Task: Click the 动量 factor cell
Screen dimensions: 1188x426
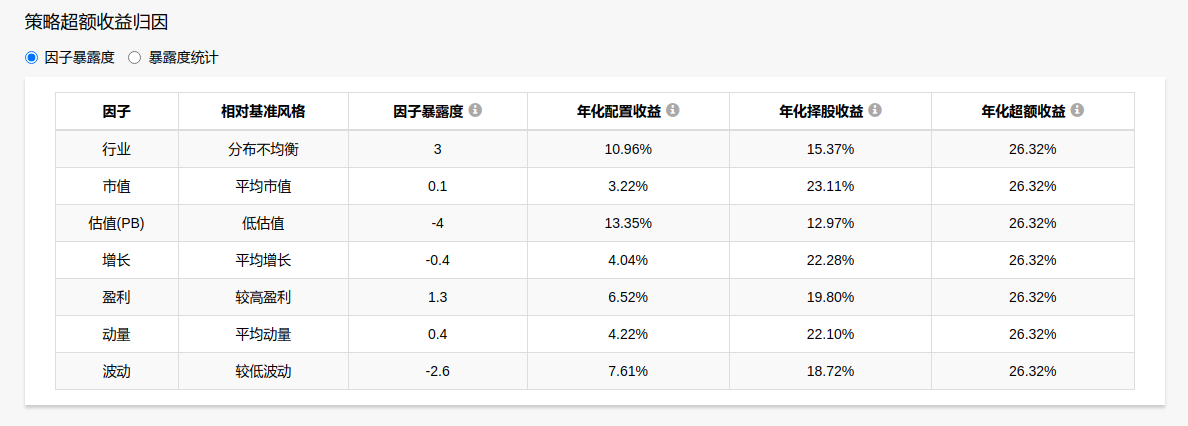Action: 117,334
